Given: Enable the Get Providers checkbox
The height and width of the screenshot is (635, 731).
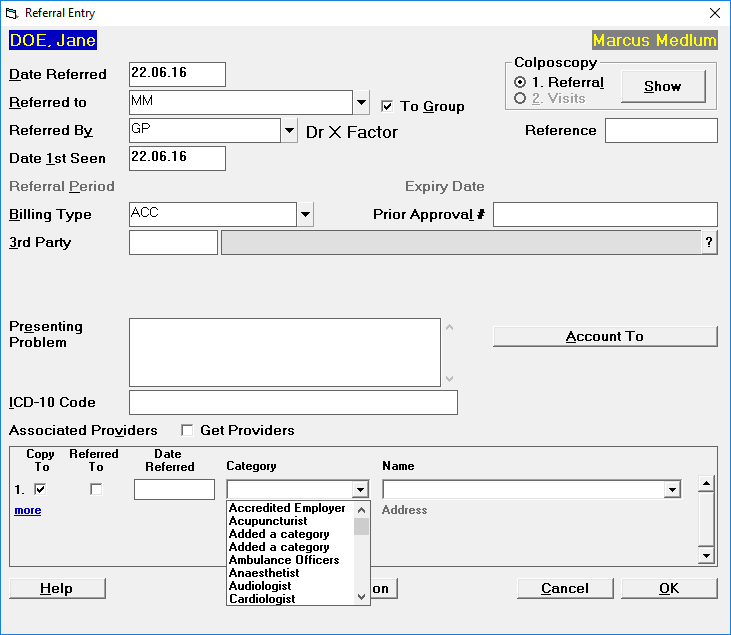Looking at the screenshot, I should point(187,430).
